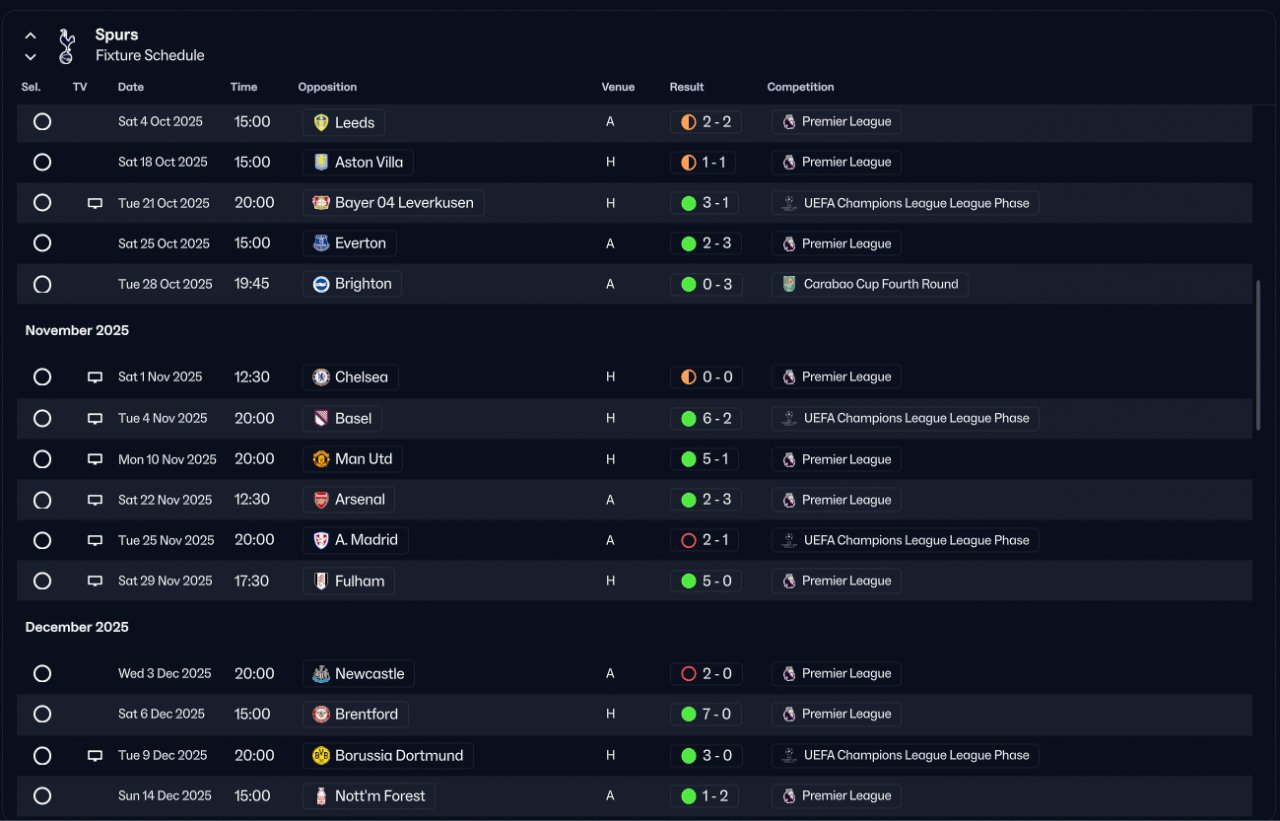This screenshot has height=821, width=1280.
Task: Click the Carabao Cup competition icon
Action: tap(789, 284)
